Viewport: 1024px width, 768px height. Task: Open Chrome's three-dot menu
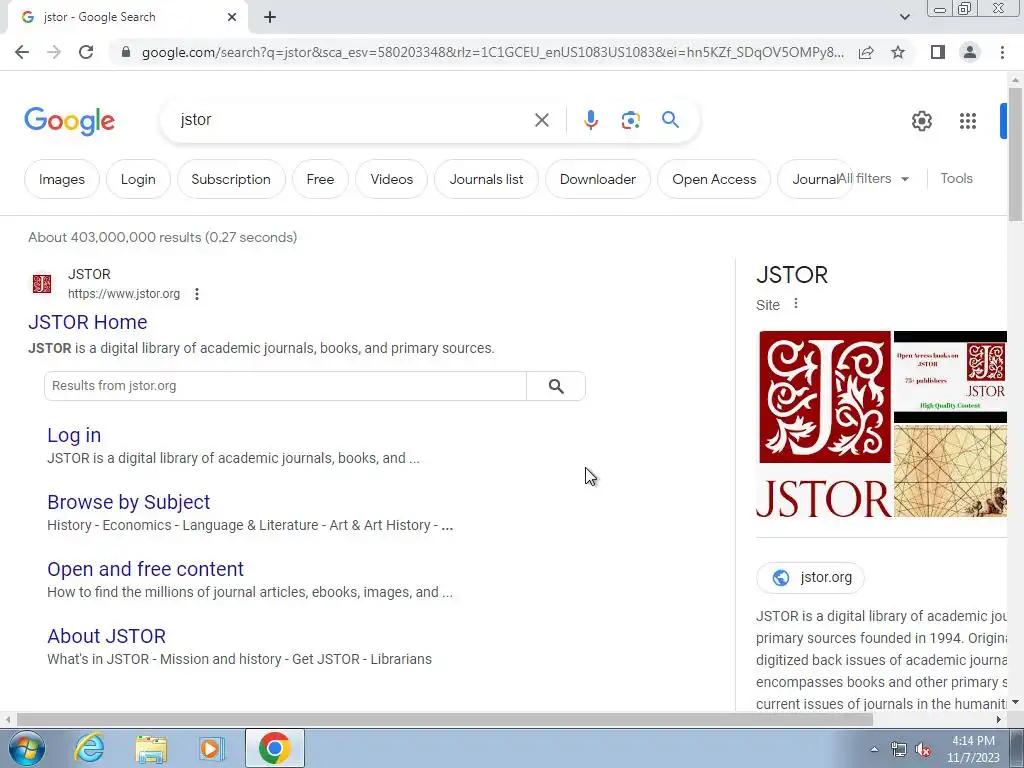tap(1002, 52)
